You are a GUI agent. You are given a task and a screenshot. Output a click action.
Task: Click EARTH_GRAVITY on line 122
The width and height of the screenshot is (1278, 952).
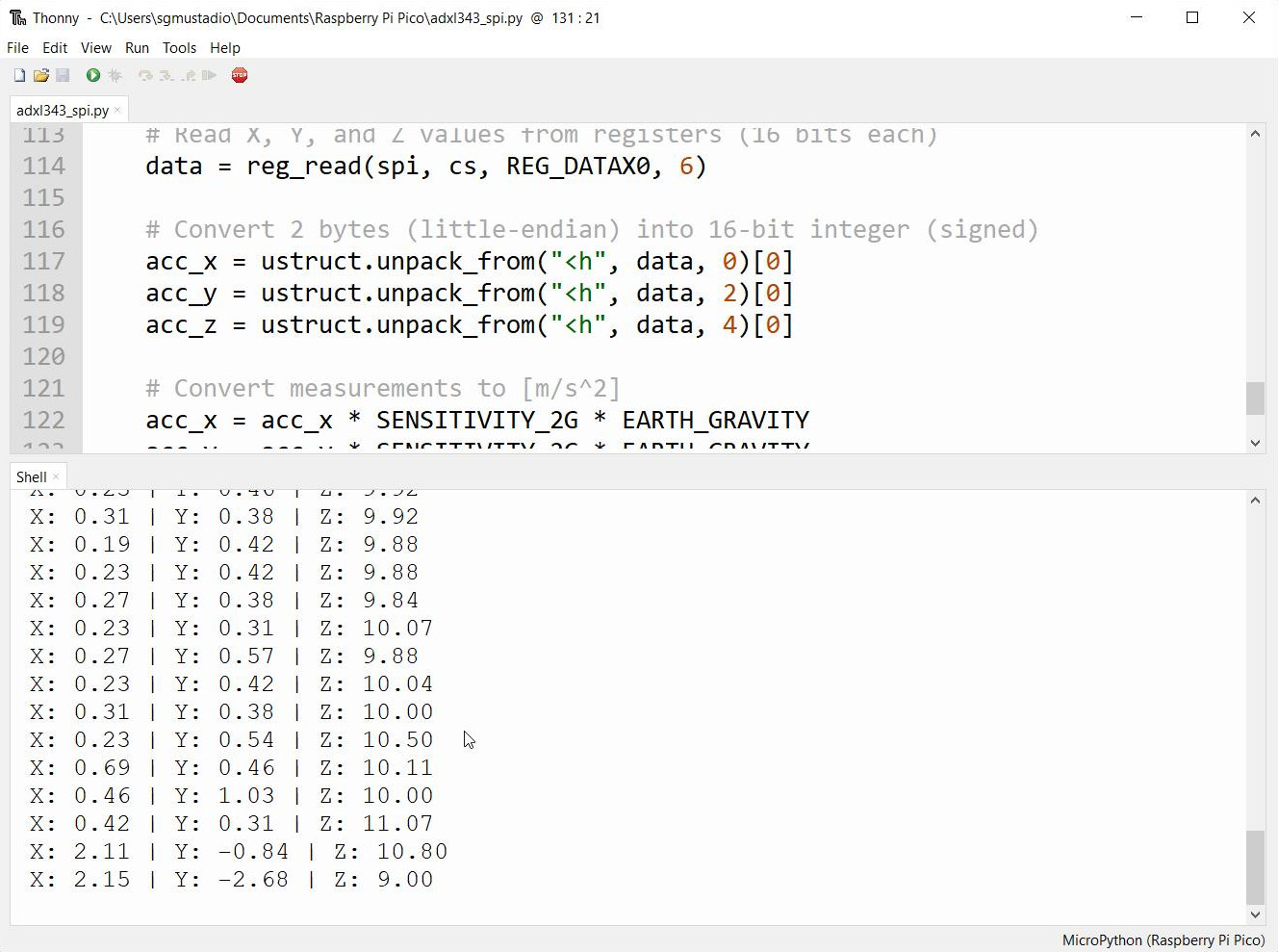pos(716,420)
